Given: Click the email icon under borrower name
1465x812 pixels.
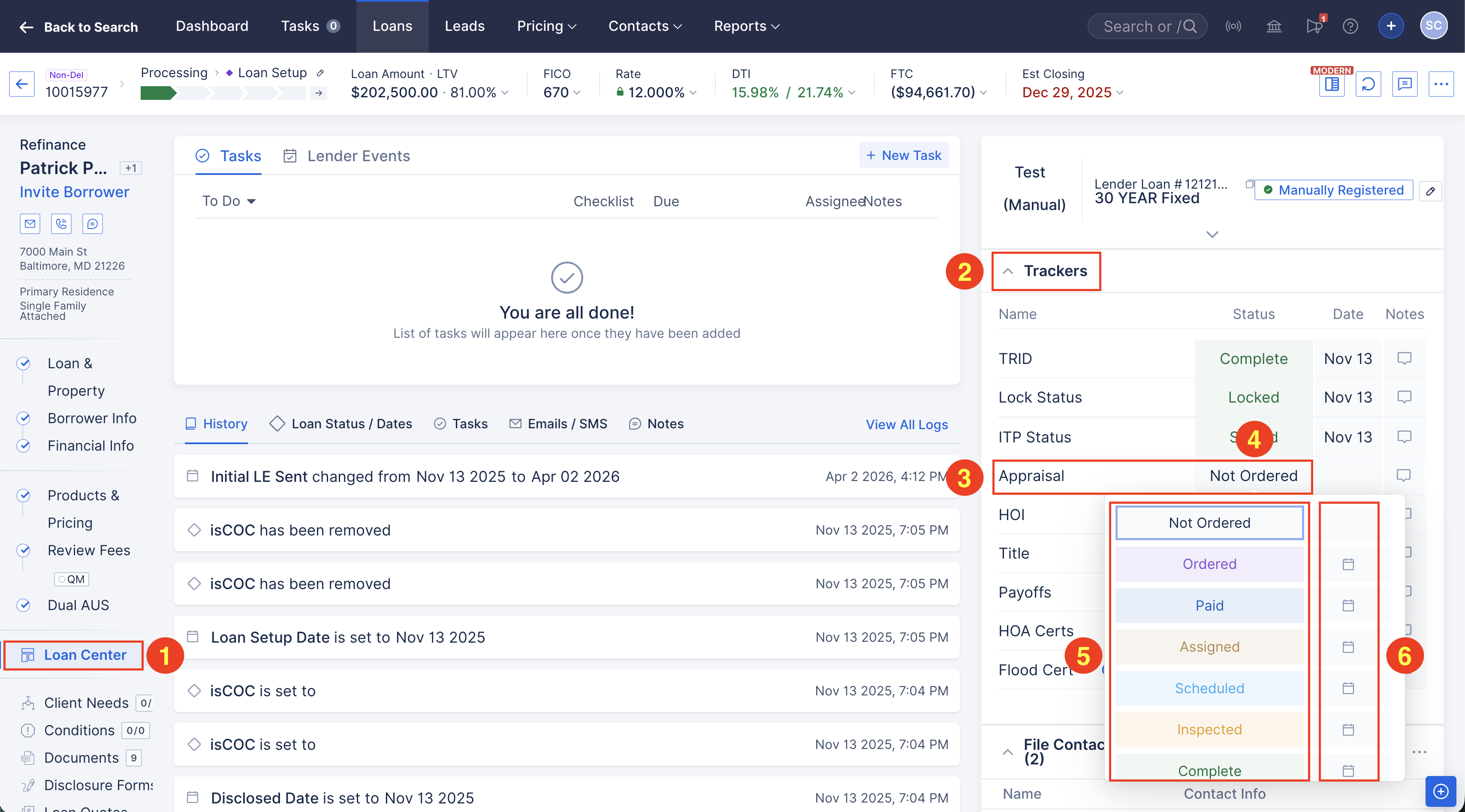Looking at the screenshot, I should pos(30,223).
